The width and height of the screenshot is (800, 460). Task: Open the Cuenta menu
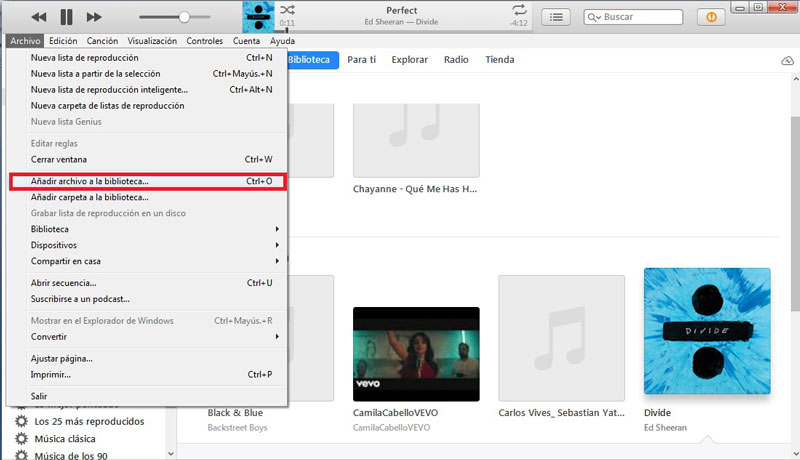coord(246,41)
